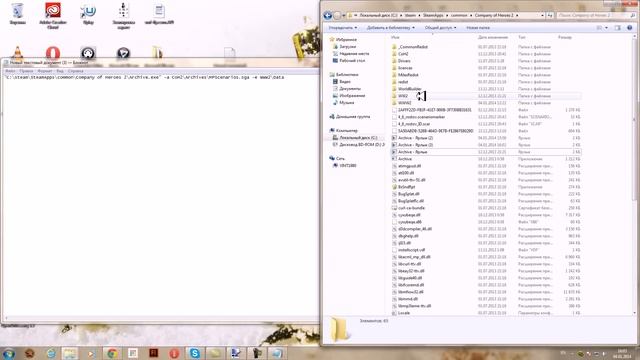Refresh the Explorer address bar

tap(550, 16)
